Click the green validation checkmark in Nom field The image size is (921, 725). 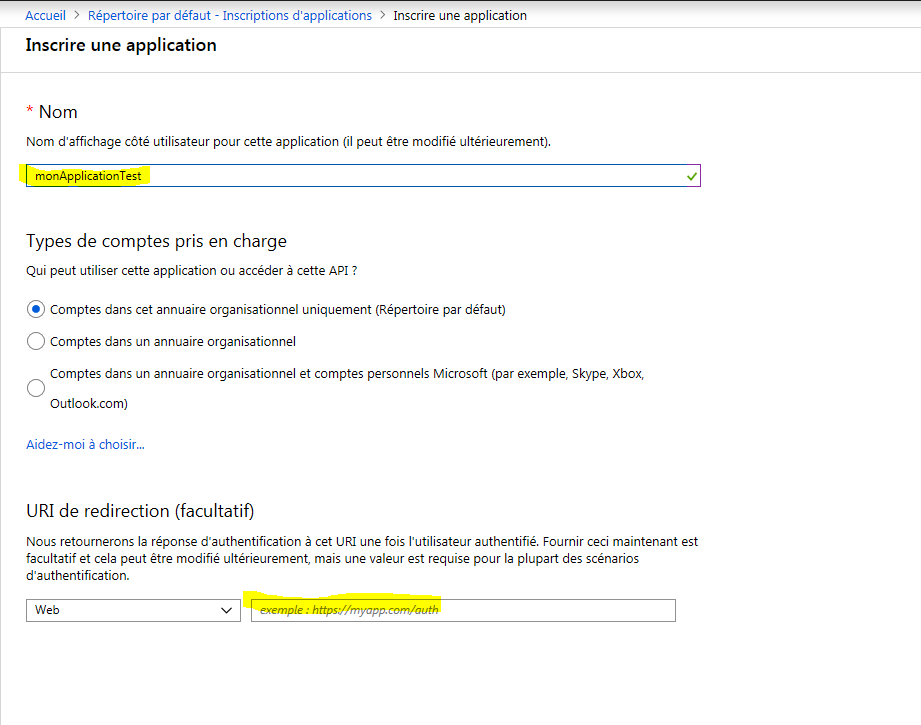coord(691,176)
